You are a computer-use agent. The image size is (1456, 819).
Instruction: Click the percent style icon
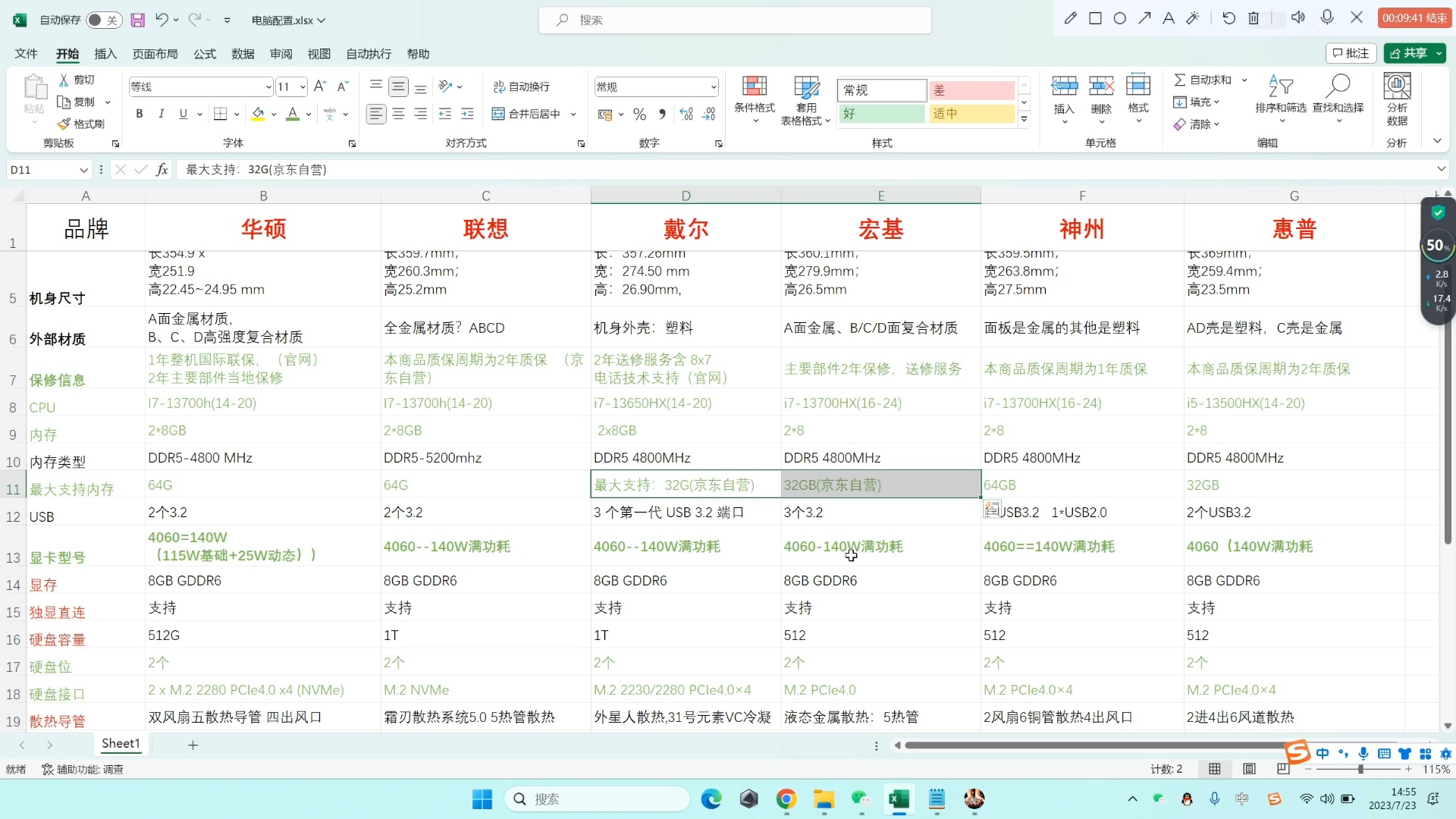(639, 114)
